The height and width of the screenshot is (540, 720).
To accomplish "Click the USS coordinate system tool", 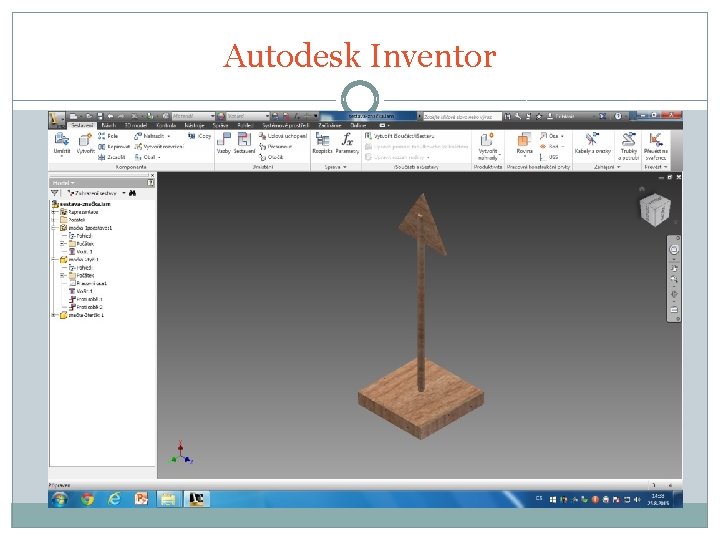I will (549, 157).
